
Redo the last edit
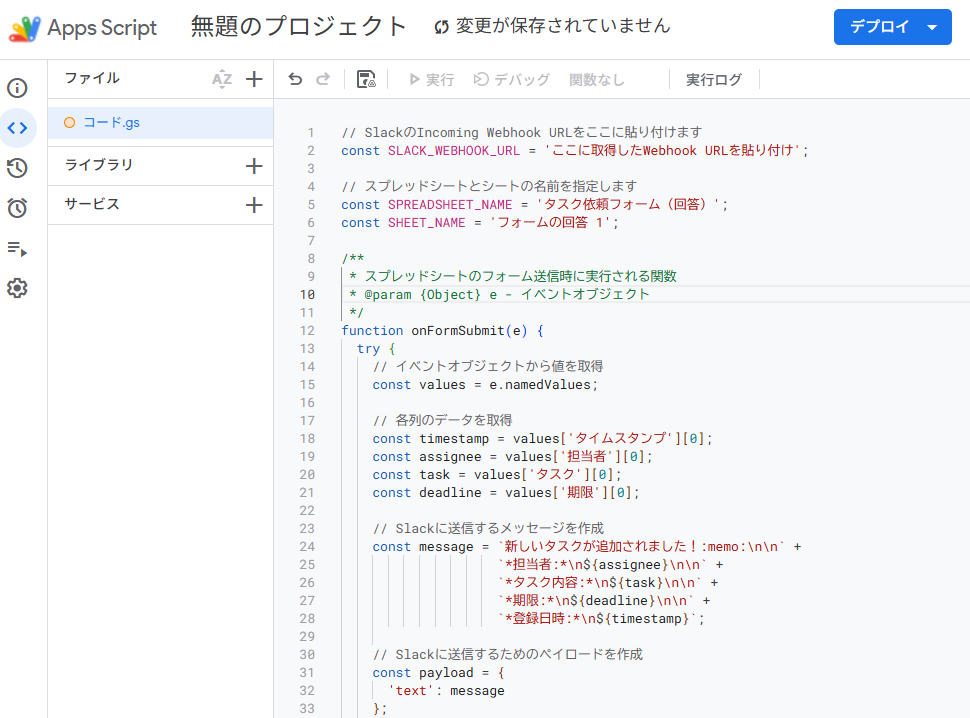tap(323, 79)
